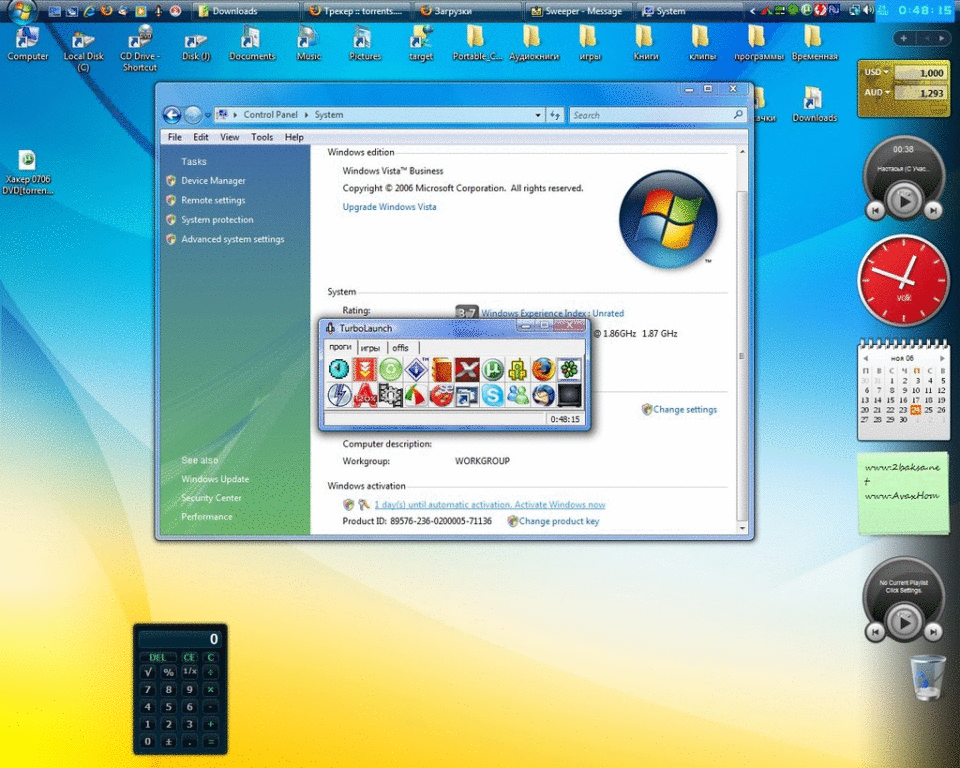Click the Windows Start orb
Screen dimensions: 960x768
[x=22, y=12]
